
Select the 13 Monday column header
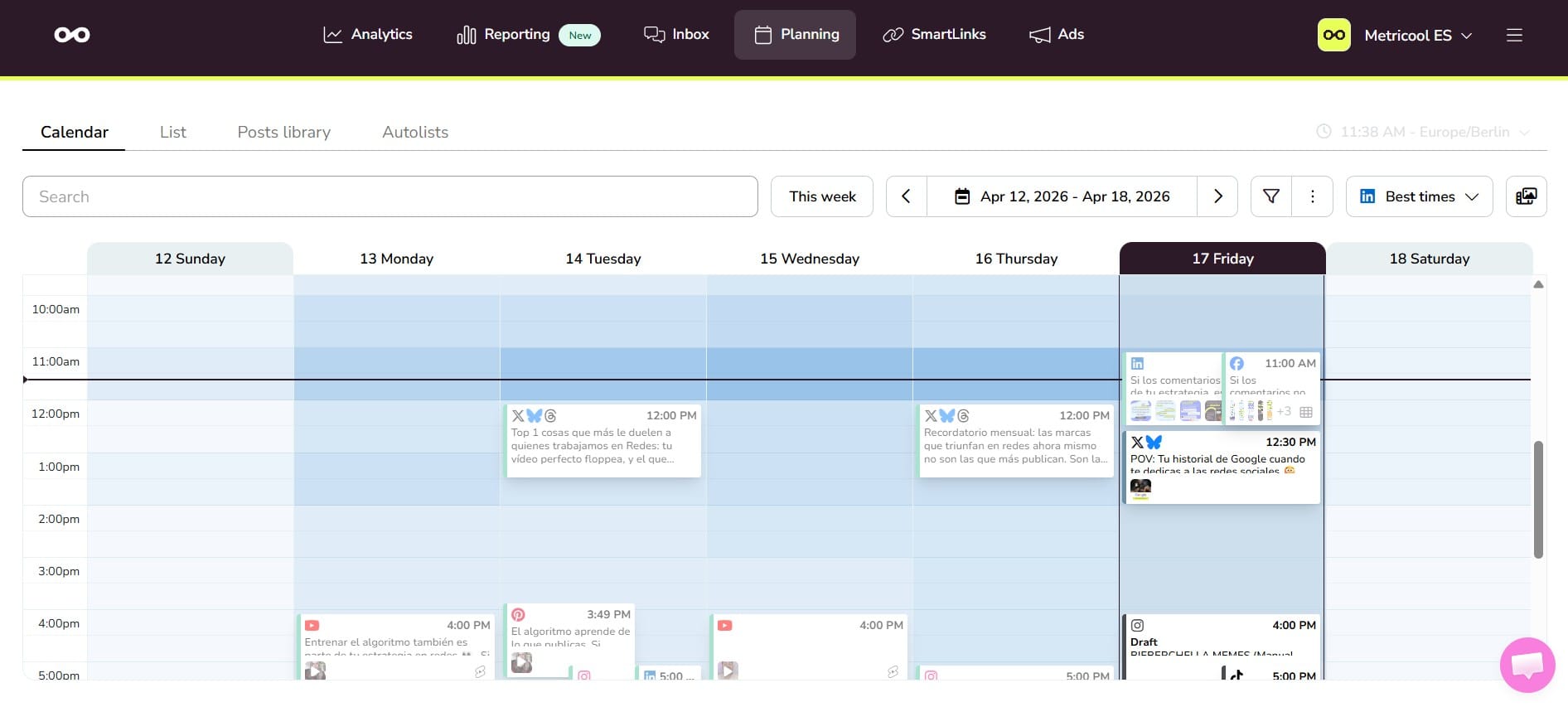[x=396, y=259]
